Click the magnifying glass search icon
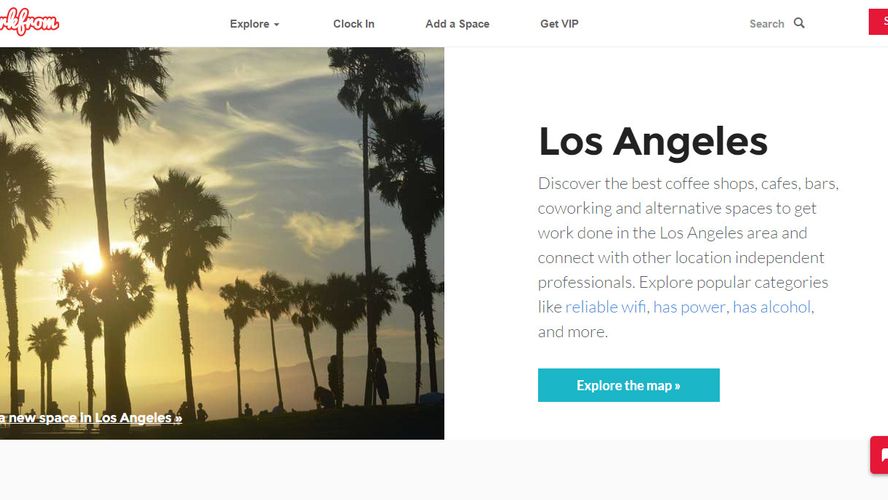This screenshot has height=500, width=888. point(799,23)
